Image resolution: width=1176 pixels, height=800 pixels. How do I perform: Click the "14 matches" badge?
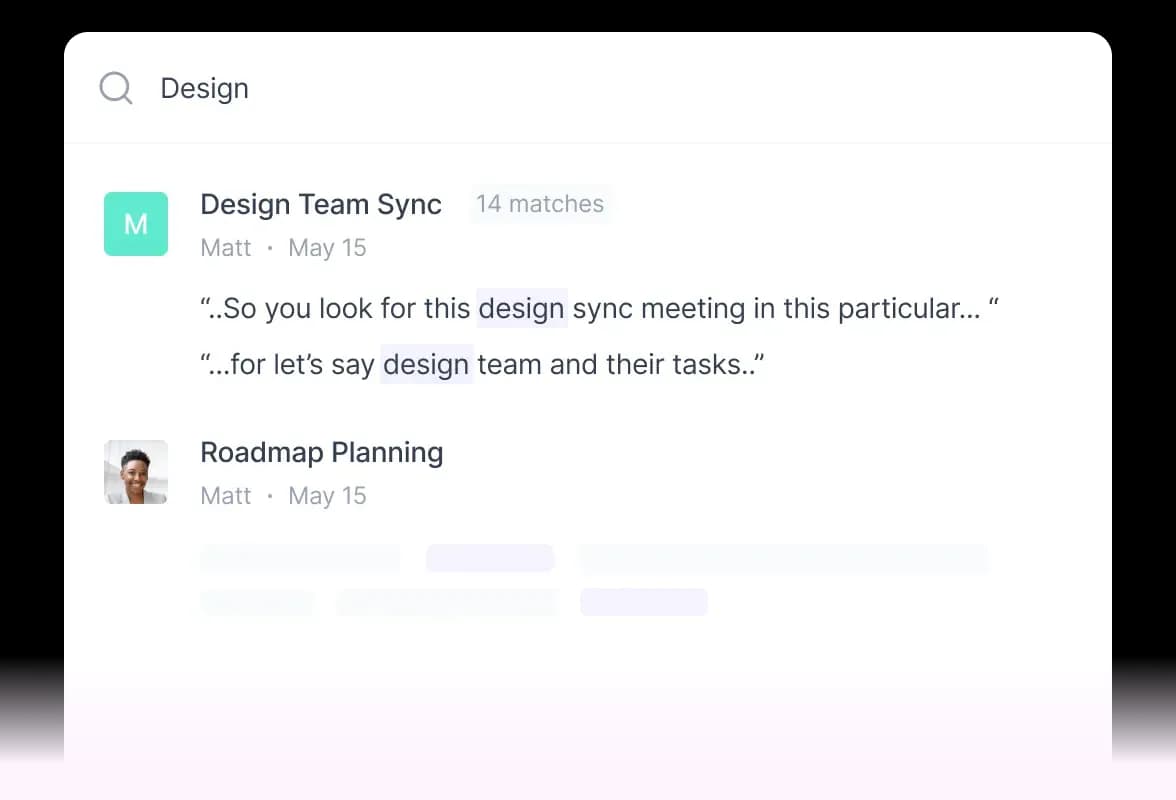pyautogui.click(x=540, y=204)
